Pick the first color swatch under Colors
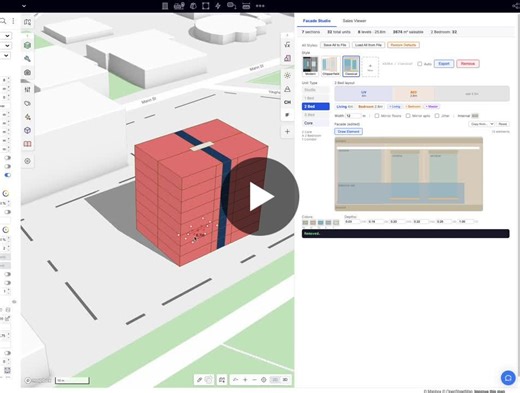The height and width of the screenshot is (393, 520). [305, 222]
